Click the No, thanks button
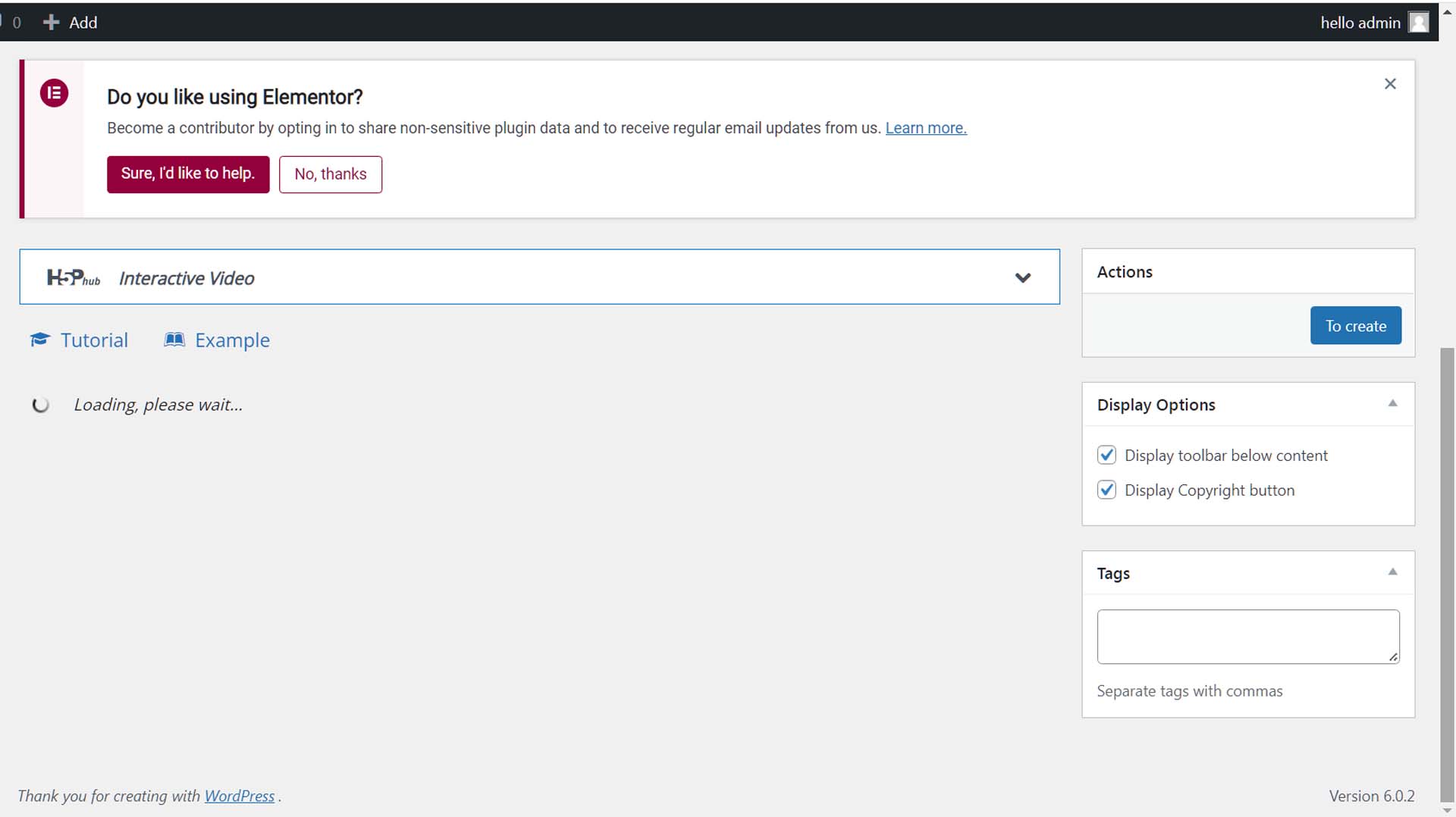The height and width of the screenshot is (817, 1456). click(x=331, y=174)
